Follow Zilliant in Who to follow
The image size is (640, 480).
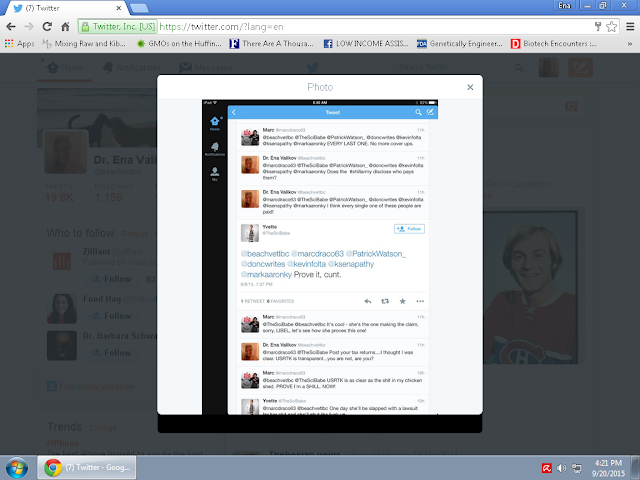pyautogui.click(x=111, y=279)
